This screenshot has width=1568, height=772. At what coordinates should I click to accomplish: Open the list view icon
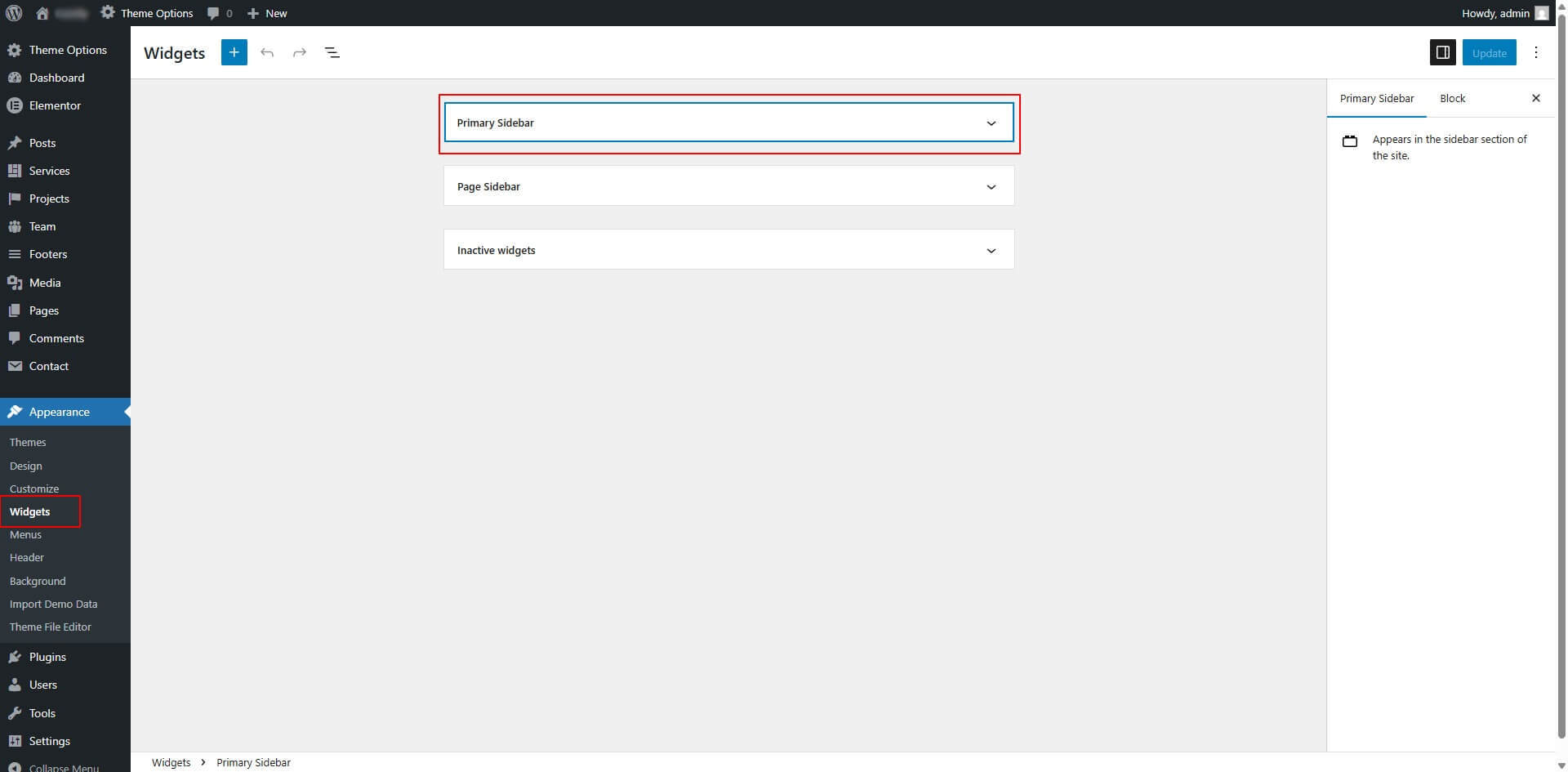click(x=332, y=52)
